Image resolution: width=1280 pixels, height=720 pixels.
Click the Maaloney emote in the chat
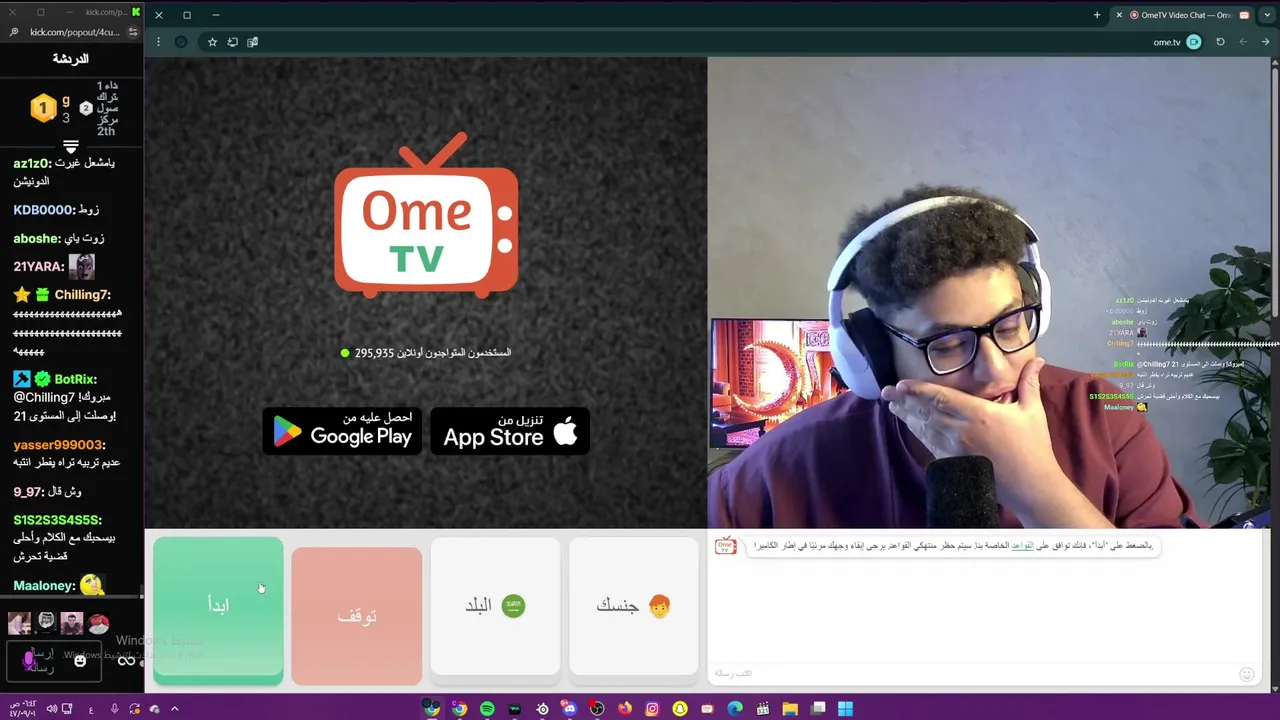click(x=92, y=585)
